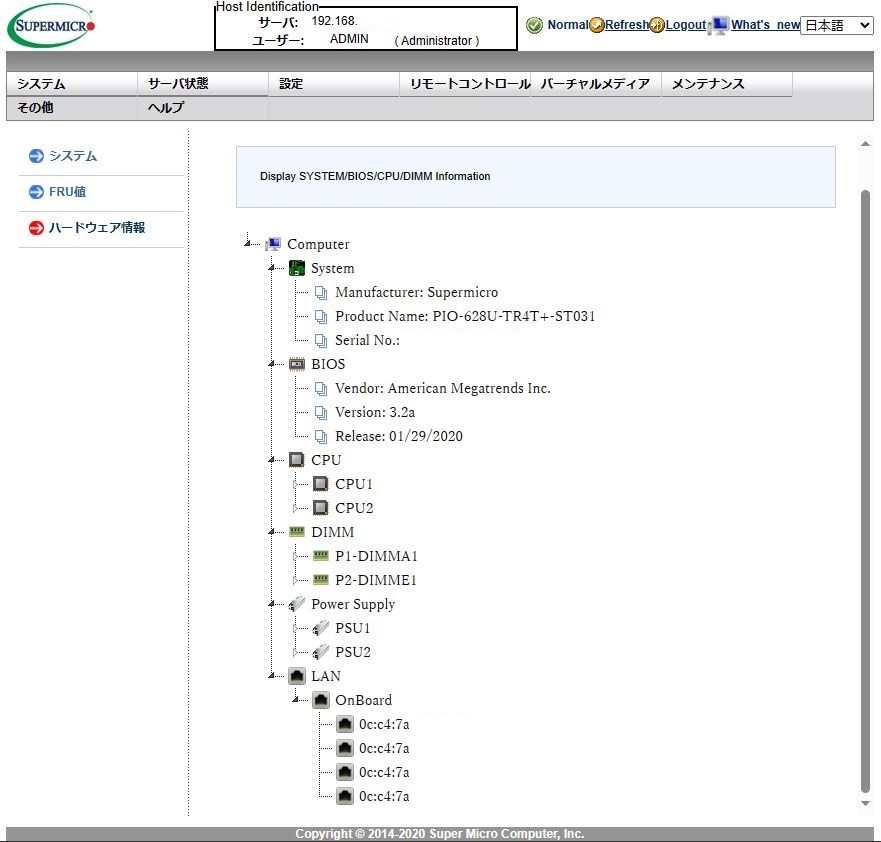Click the CPU2 processor icon
Image resolution: width=881 pixels, height=842 pixels.
[x=320, y=508]
